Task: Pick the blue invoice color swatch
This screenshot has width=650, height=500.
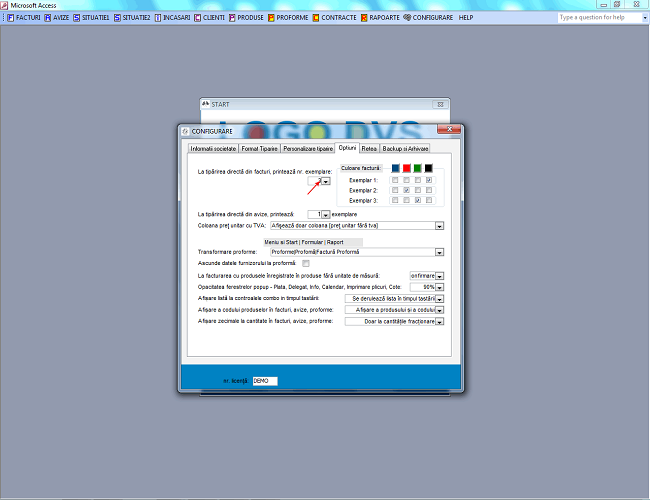Action: pos(395,168)
